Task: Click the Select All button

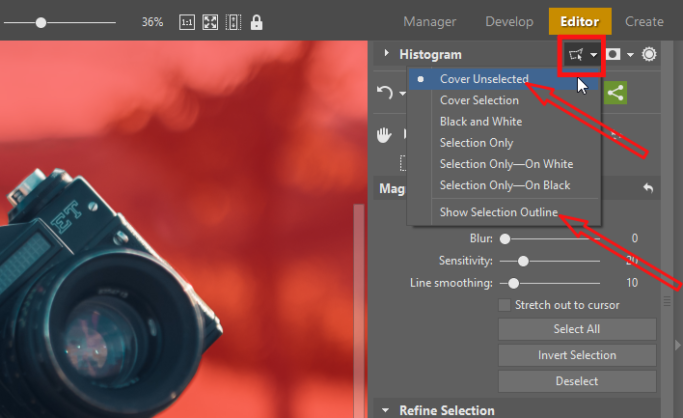Action: 577,329
